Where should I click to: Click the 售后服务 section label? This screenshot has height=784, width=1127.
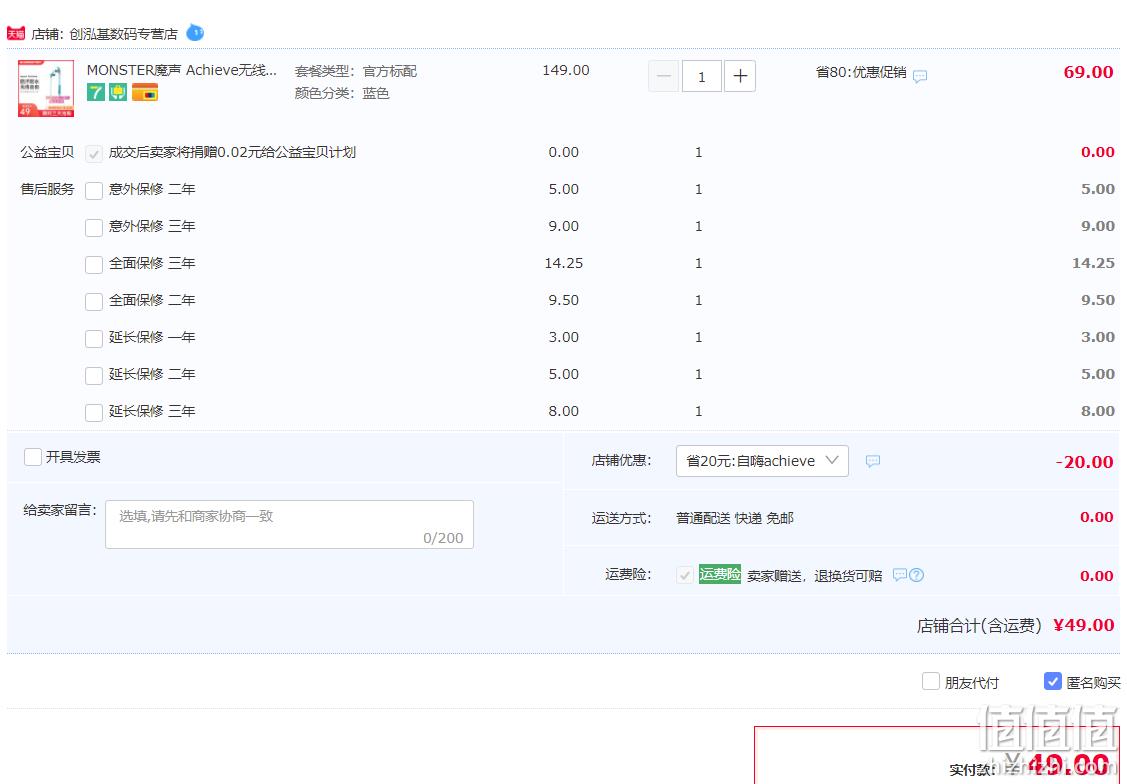click(47, 189)
